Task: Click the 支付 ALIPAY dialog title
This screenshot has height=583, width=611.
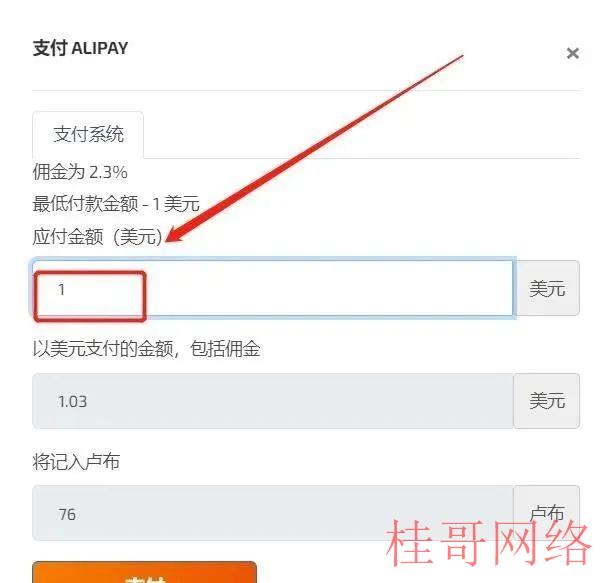Action: [x=81, y=48]
